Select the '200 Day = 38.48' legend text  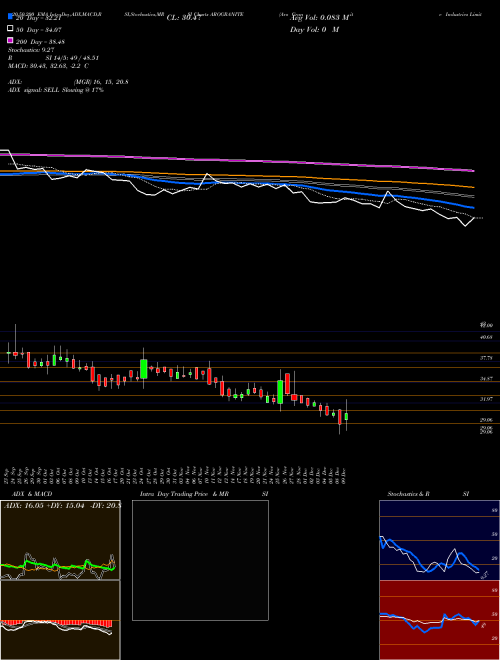40,42
